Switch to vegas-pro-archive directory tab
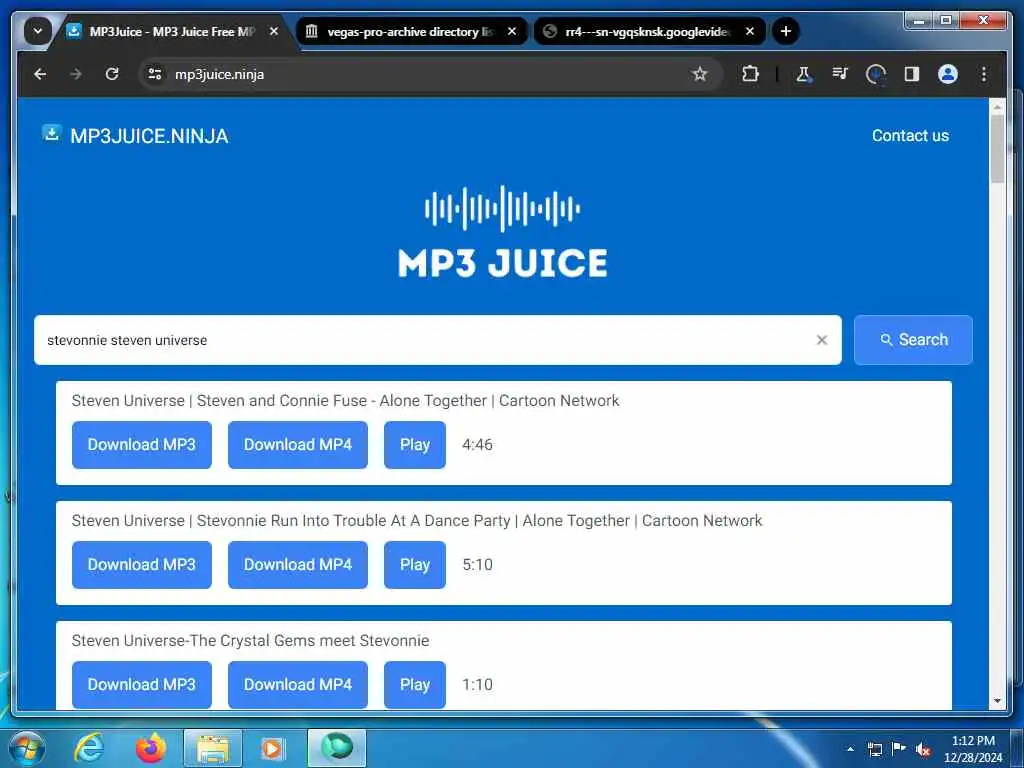 click(411, 31)
